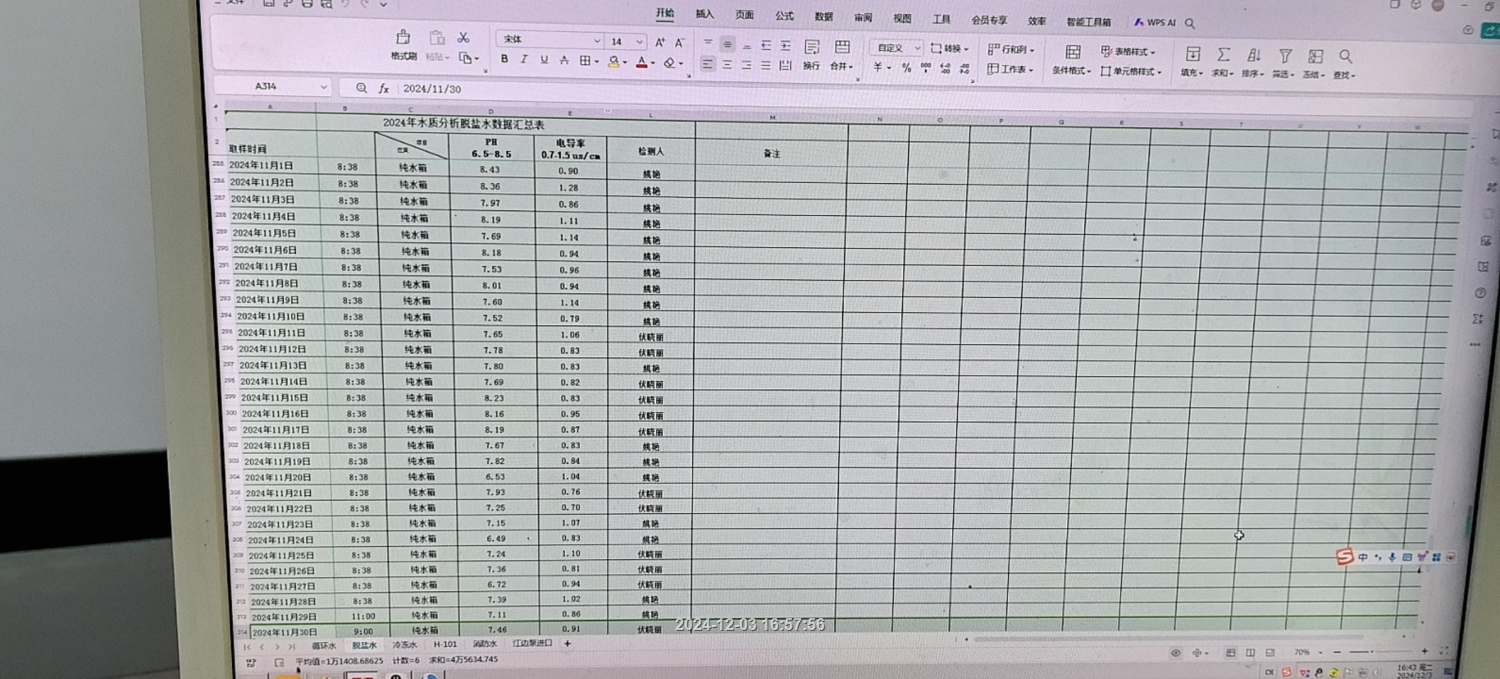Switch to the 数据 Data tab
This screenshot has width=1500, height=679.
point(823,17)
